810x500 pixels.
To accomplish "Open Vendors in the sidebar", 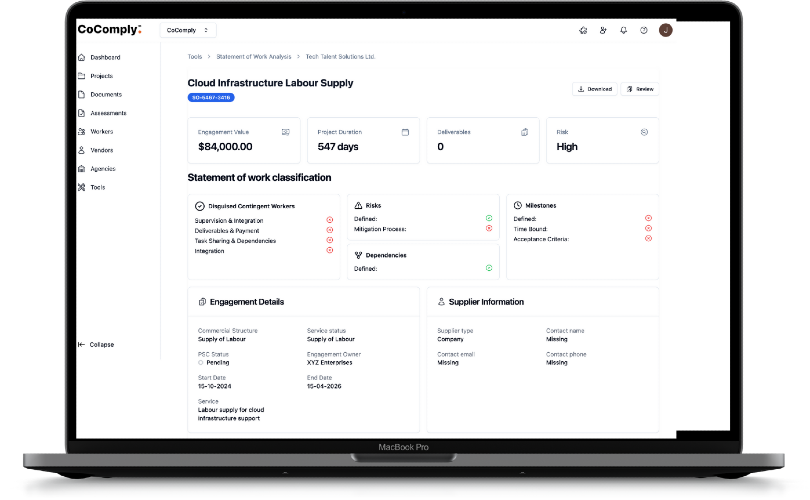I will [96, 150].
